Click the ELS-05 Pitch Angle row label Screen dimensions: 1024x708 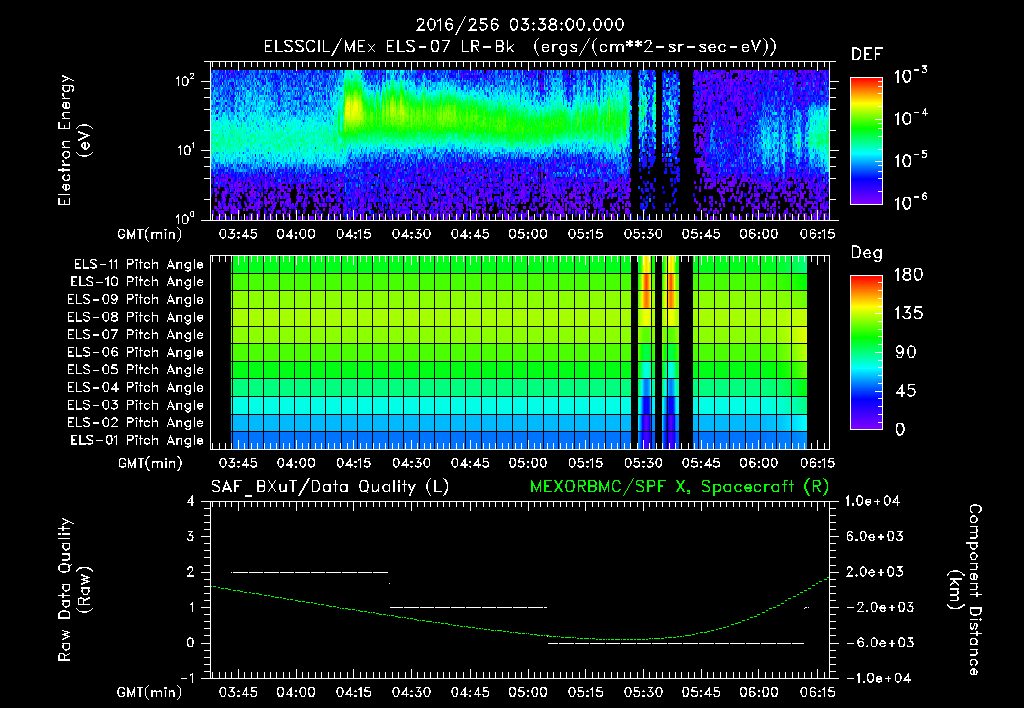pyautogui.click(x=135, y=370)
